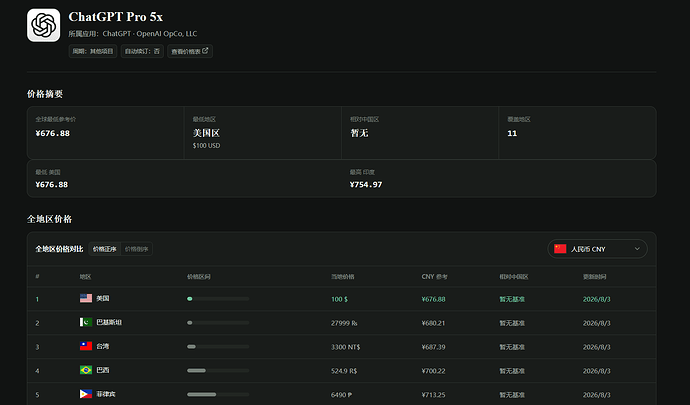Click the 价格区间 column header

(x=198, y=277)
